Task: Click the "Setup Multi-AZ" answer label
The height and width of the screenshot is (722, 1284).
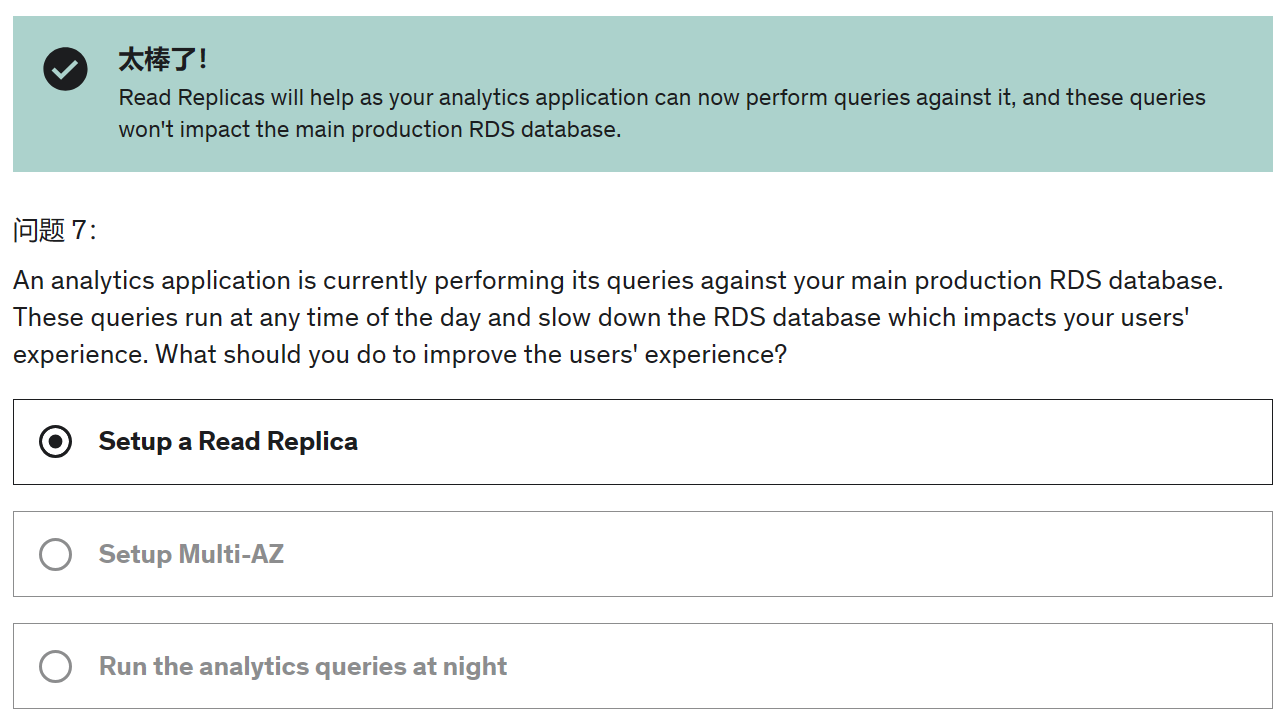Action: pyautogui.click(x=191, y=554)
